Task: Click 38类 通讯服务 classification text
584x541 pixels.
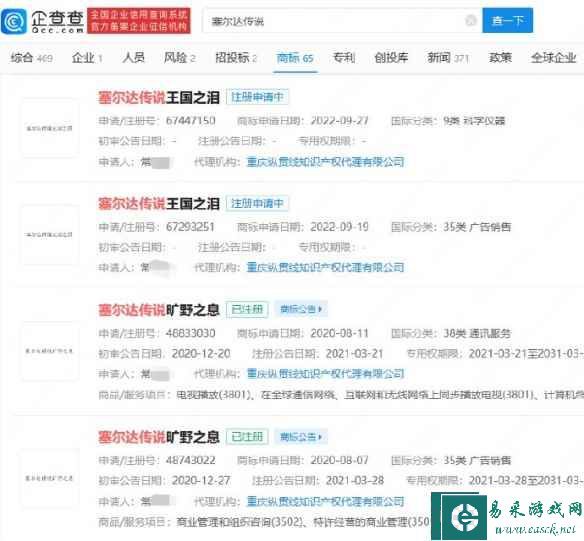Action: point(477,333)
